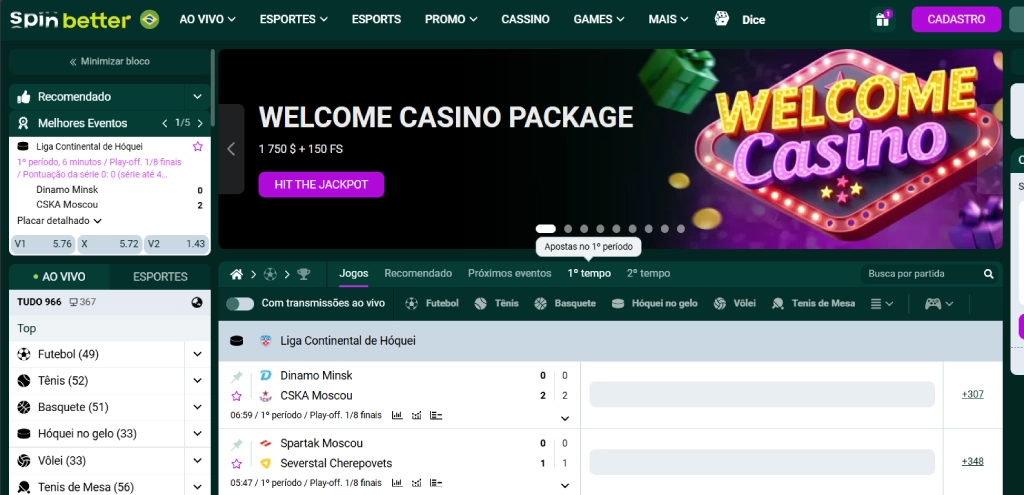
Task: Favorite the Spartak Moscou vs Severstal match
Action: click(236, 464)
